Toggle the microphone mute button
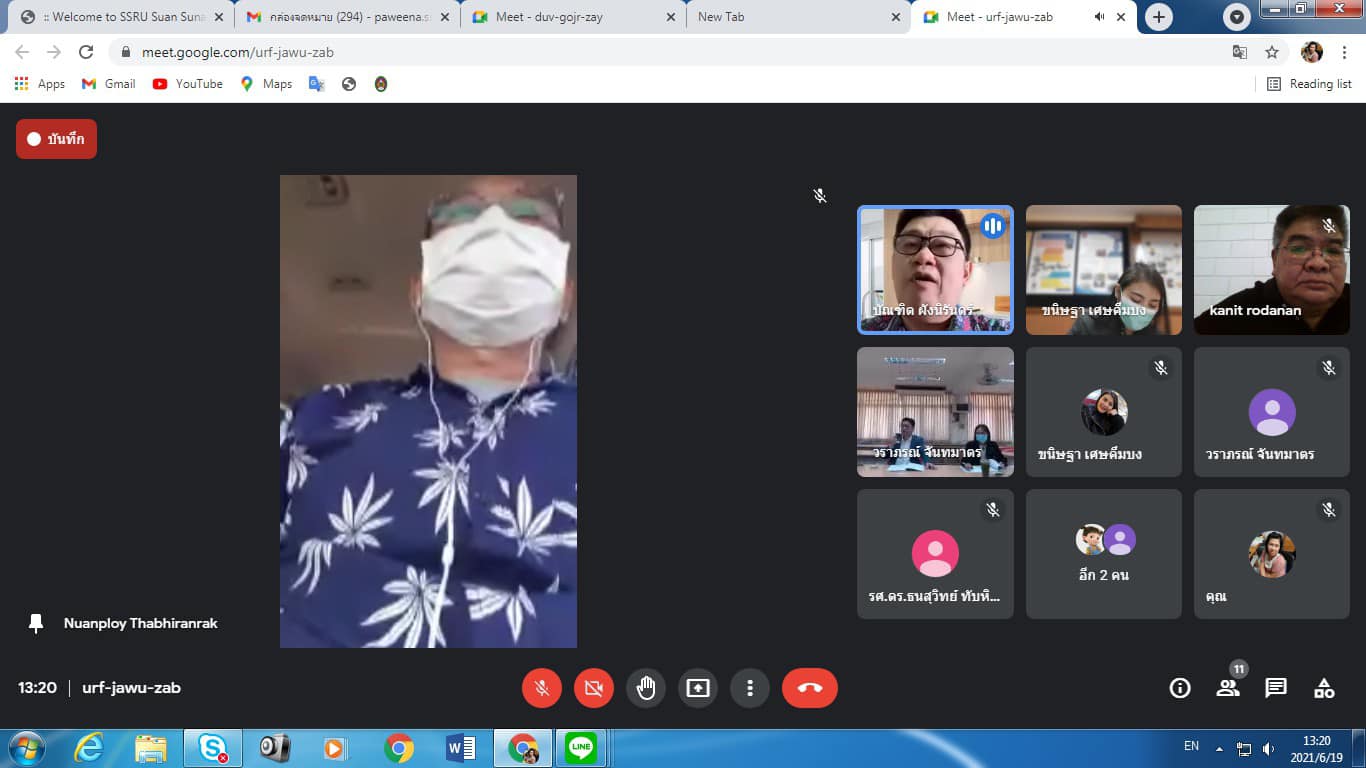The width and height of the screenshot is (1366, 768). pyautogui.click(x=541, y=688)
